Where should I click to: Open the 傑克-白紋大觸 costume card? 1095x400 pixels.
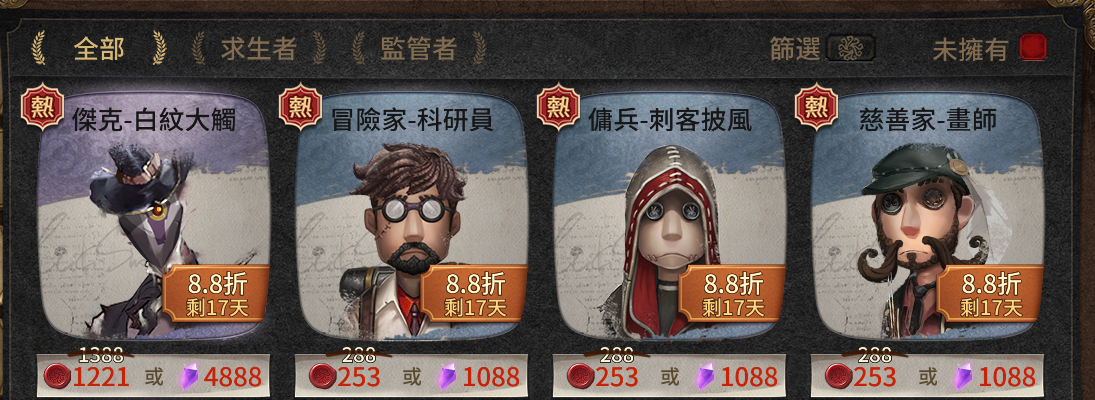click(x=154, y=215)
